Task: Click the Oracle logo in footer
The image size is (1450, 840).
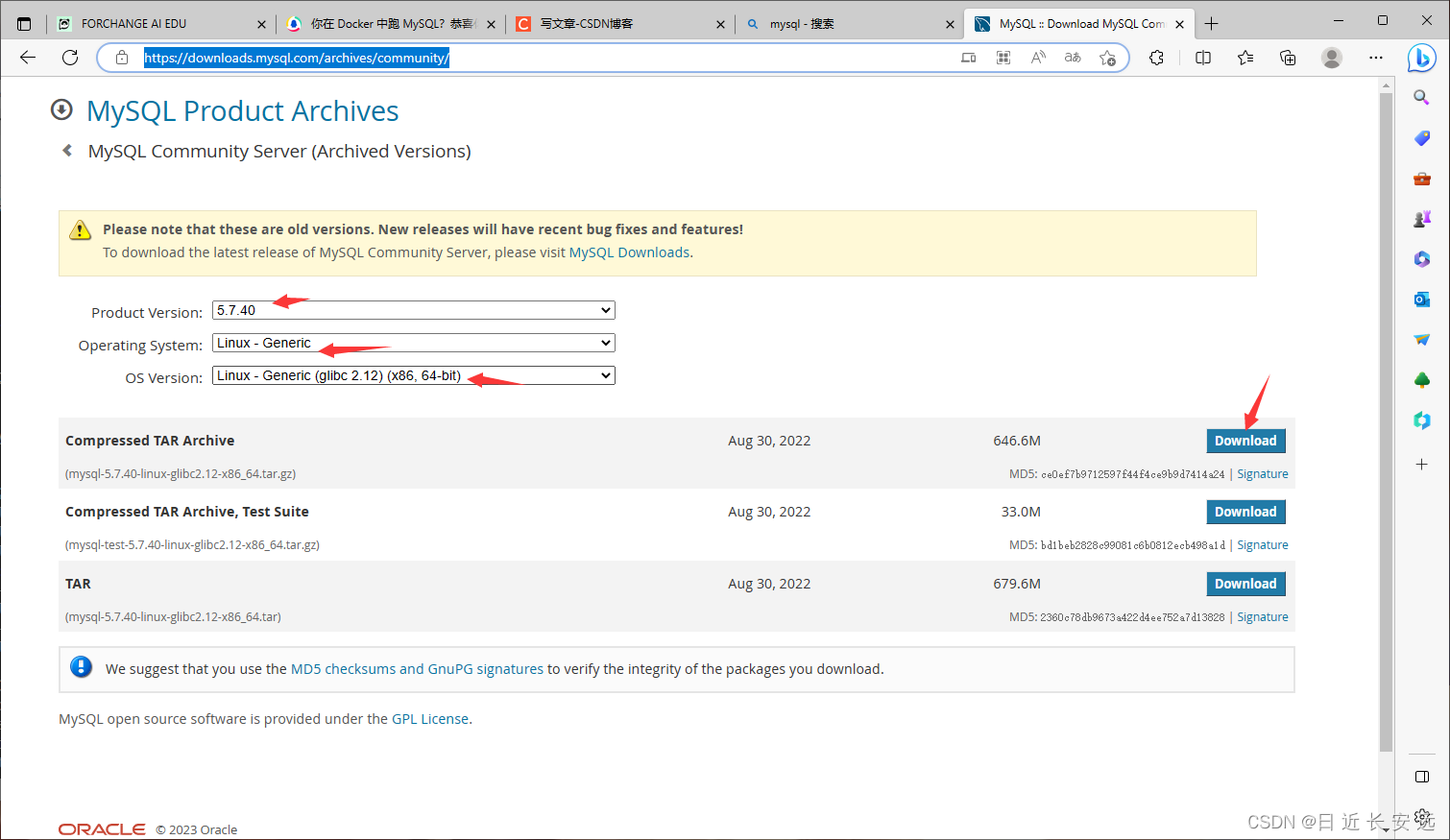Action: click(102, 829)
